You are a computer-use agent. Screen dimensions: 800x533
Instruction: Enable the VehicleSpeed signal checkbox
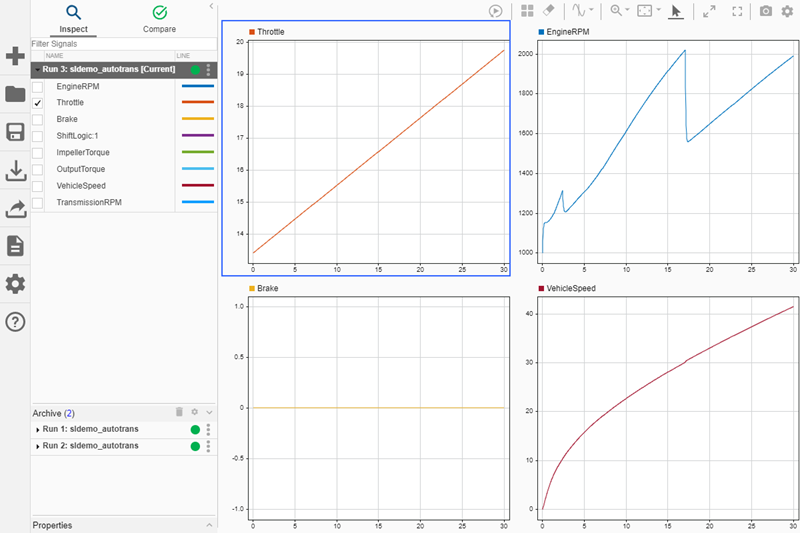click(38, 186)
